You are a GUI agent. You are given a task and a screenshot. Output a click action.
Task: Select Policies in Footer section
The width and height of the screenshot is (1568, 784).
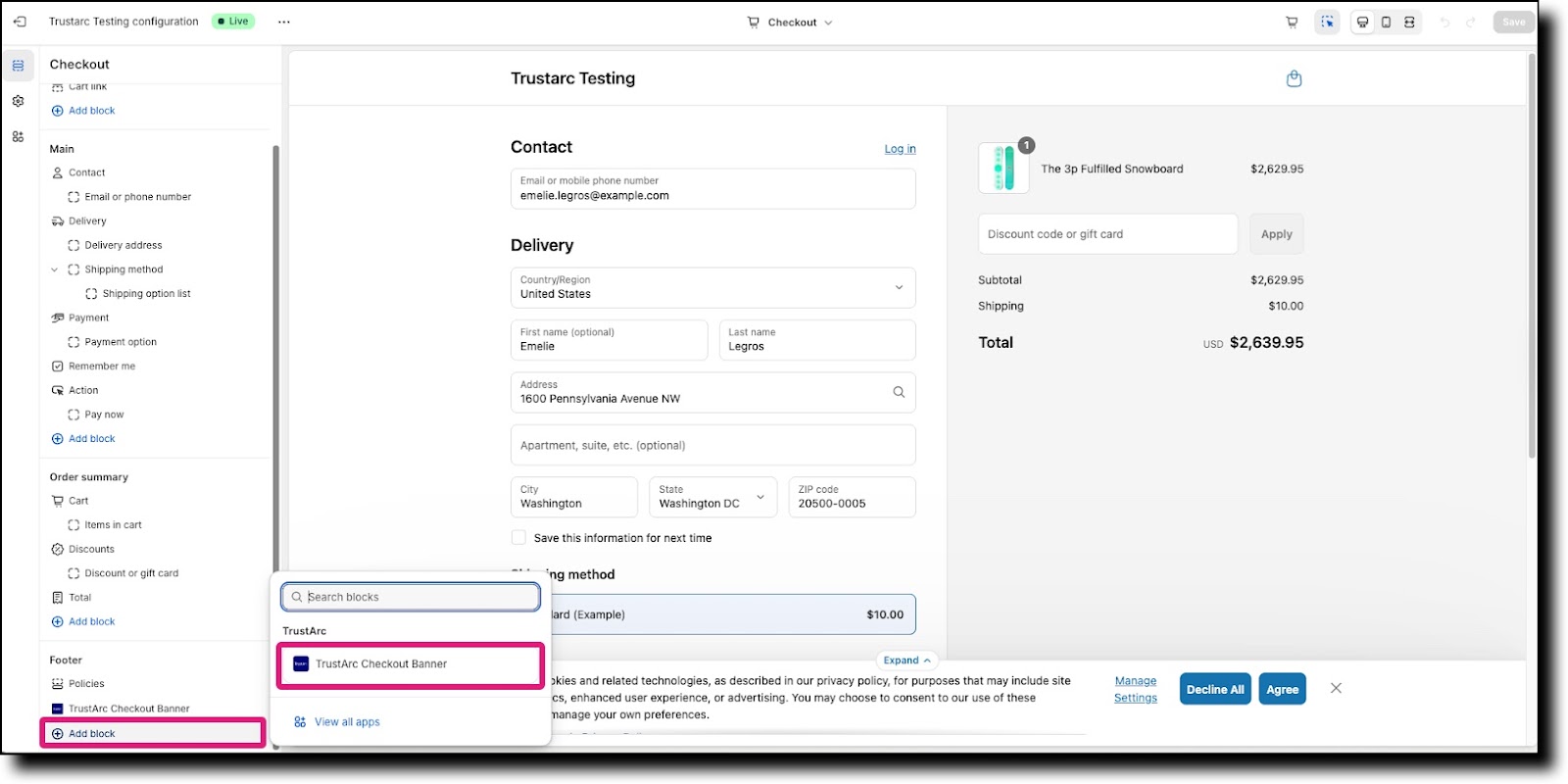click(x=86, y=684)
